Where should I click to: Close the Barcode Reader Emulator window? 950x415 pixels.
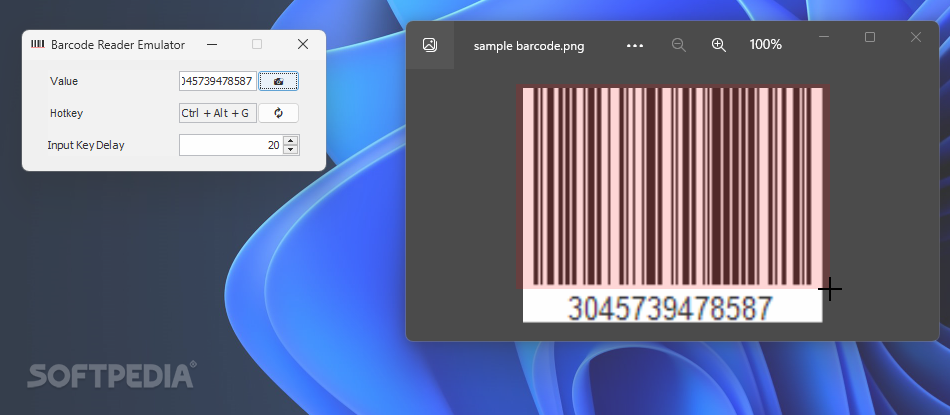point(303,44)
